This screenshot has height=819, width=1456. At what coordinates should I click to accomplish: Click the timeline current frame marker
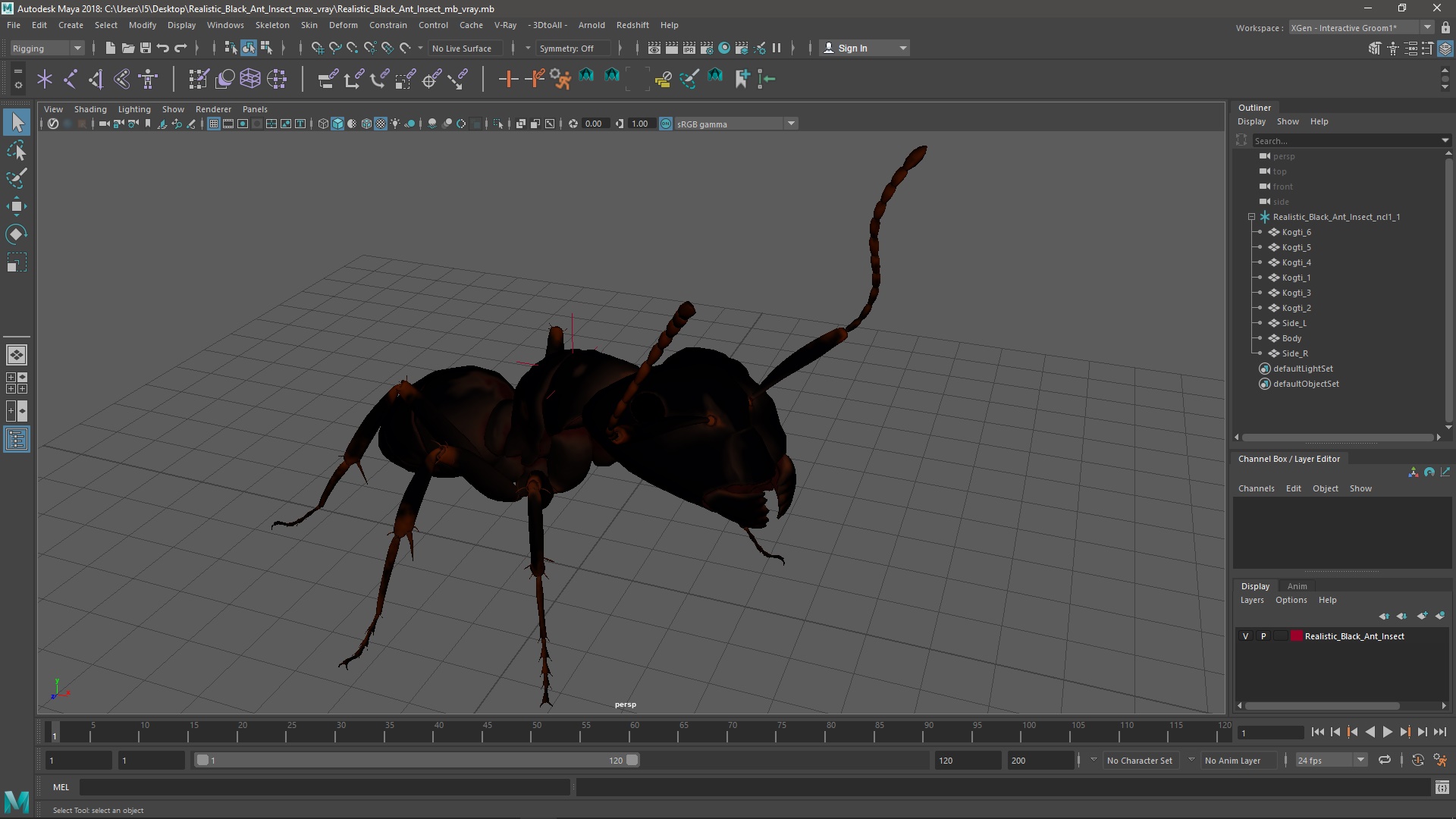54,732
